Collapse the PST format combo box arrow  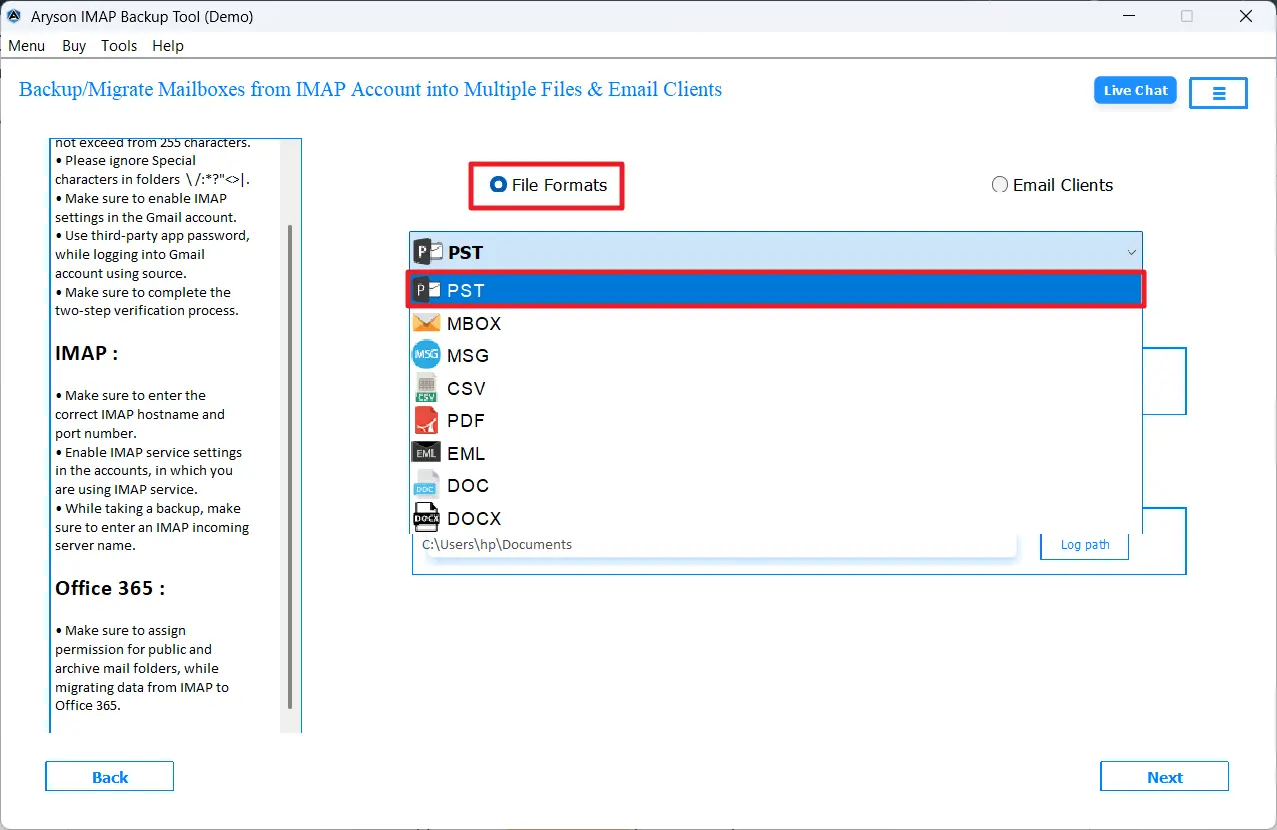click(x=1131, y=253)
